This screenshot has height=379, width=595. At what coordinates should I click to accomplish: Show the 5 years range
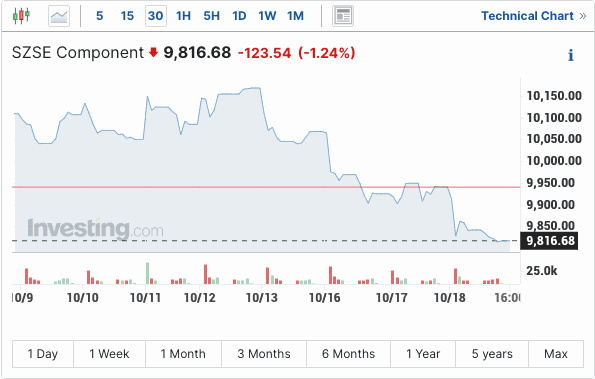[x=492, y=354]
